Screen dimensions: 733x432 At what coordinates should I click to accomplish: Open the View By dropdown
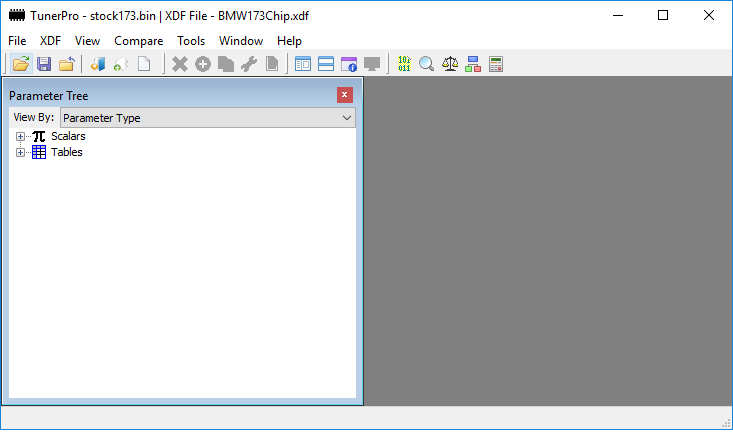click(x=347, y=118)
